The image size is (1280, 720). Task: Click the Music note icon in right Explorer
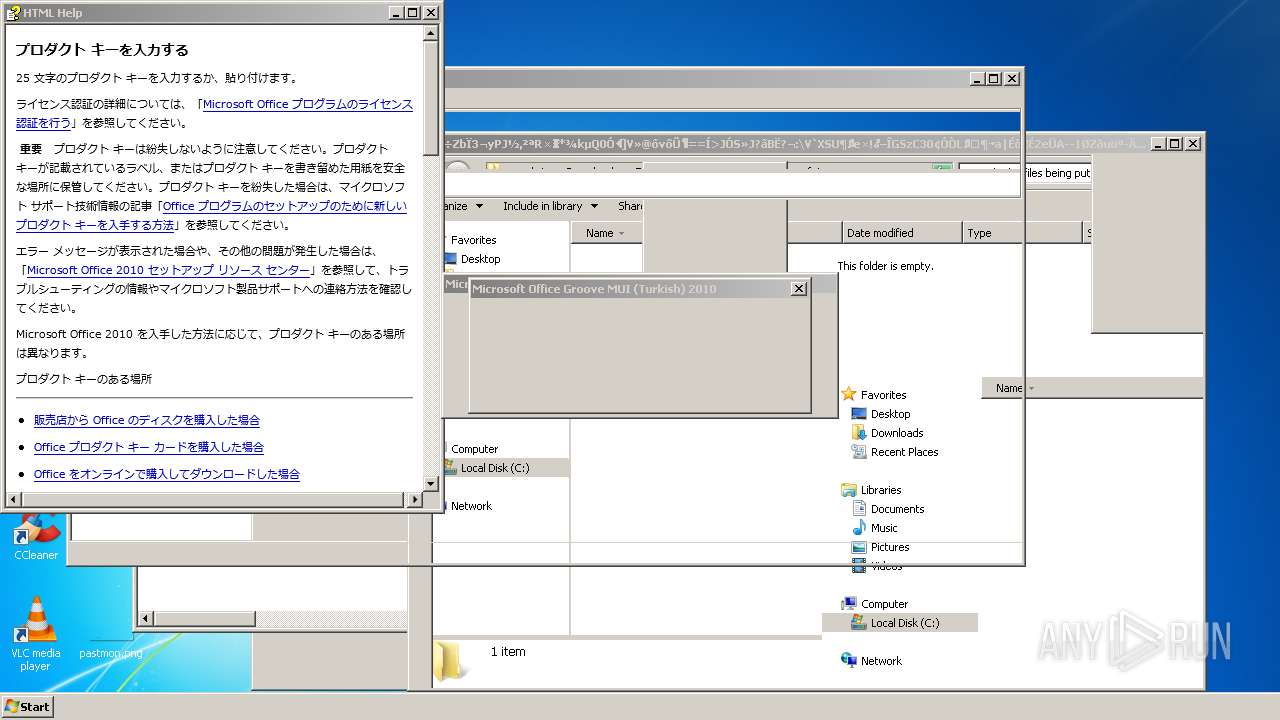click(x=859, y=528)
